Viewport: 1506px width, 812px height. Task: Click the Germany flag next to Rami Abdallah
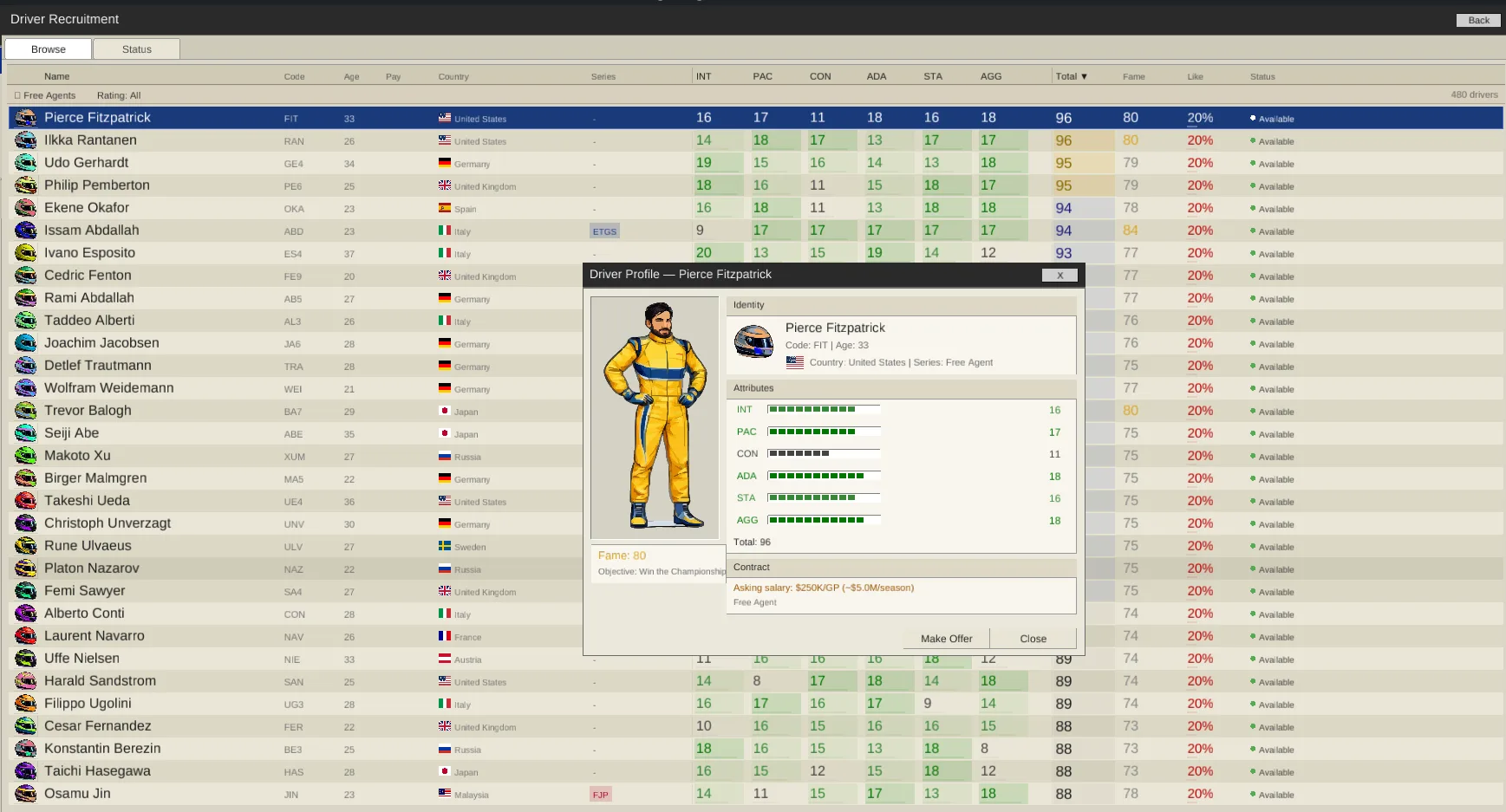pyautogui.click(x=445, y=298)
